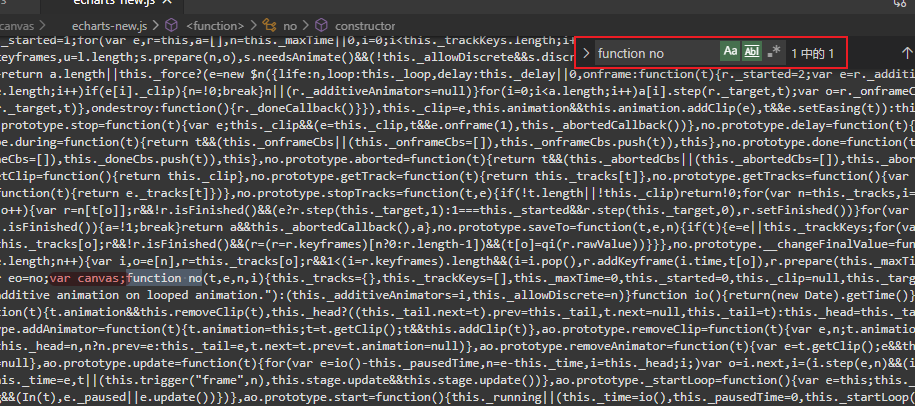
Task: Open '<function>' breadcrumb symbol
Action: tap(215, 26)
